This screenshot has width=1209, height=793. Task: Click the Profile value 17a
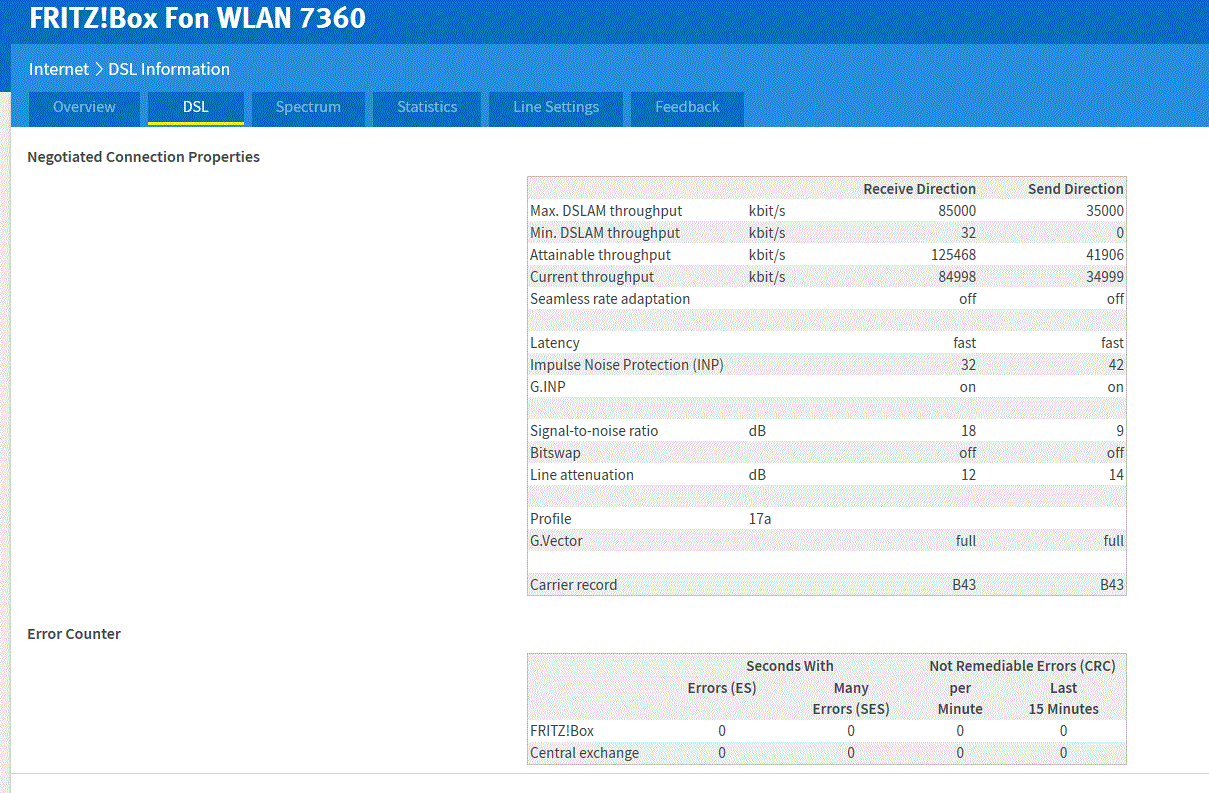tap(760, 519)
